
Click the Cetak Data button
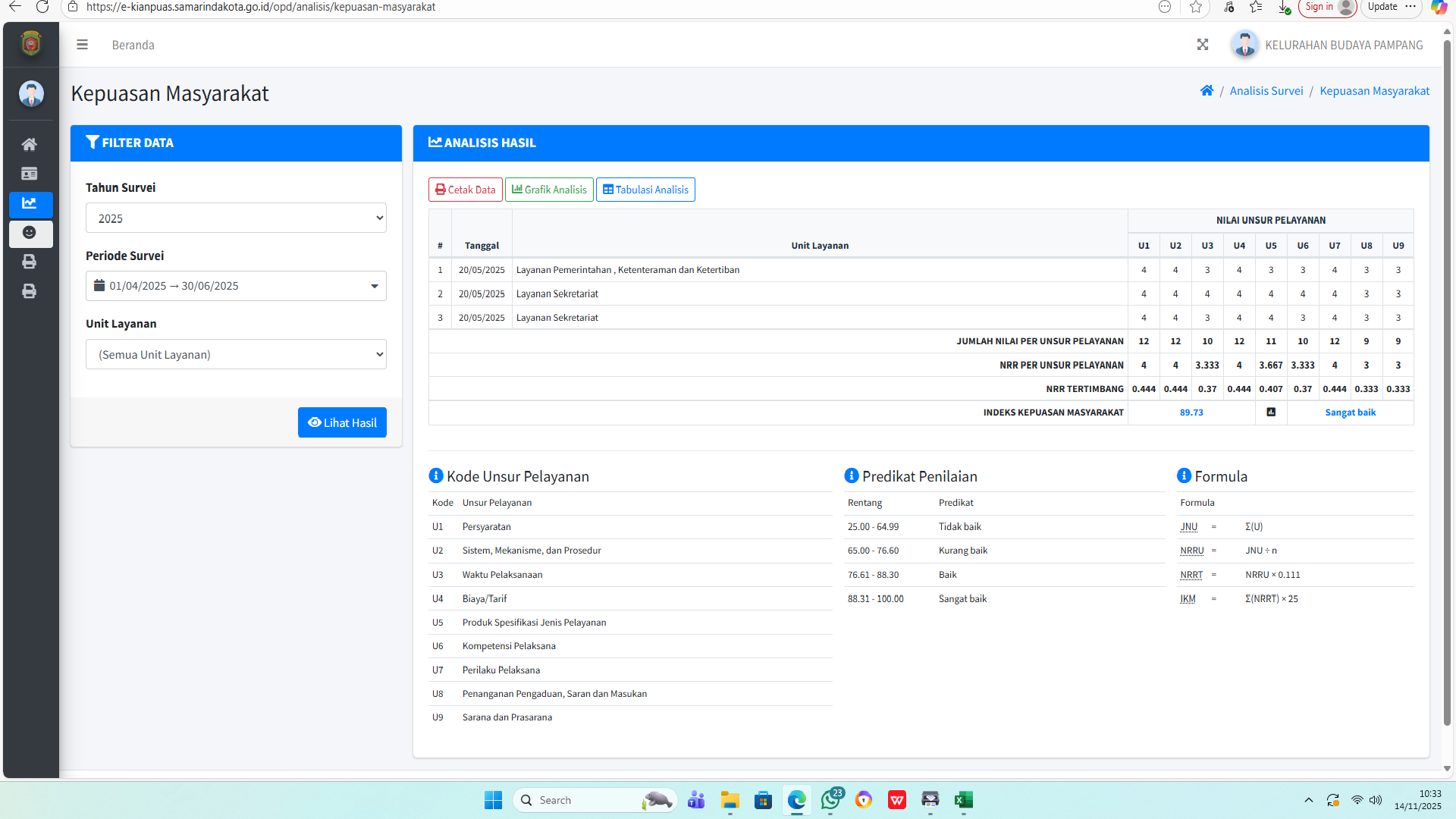point(465,190)
